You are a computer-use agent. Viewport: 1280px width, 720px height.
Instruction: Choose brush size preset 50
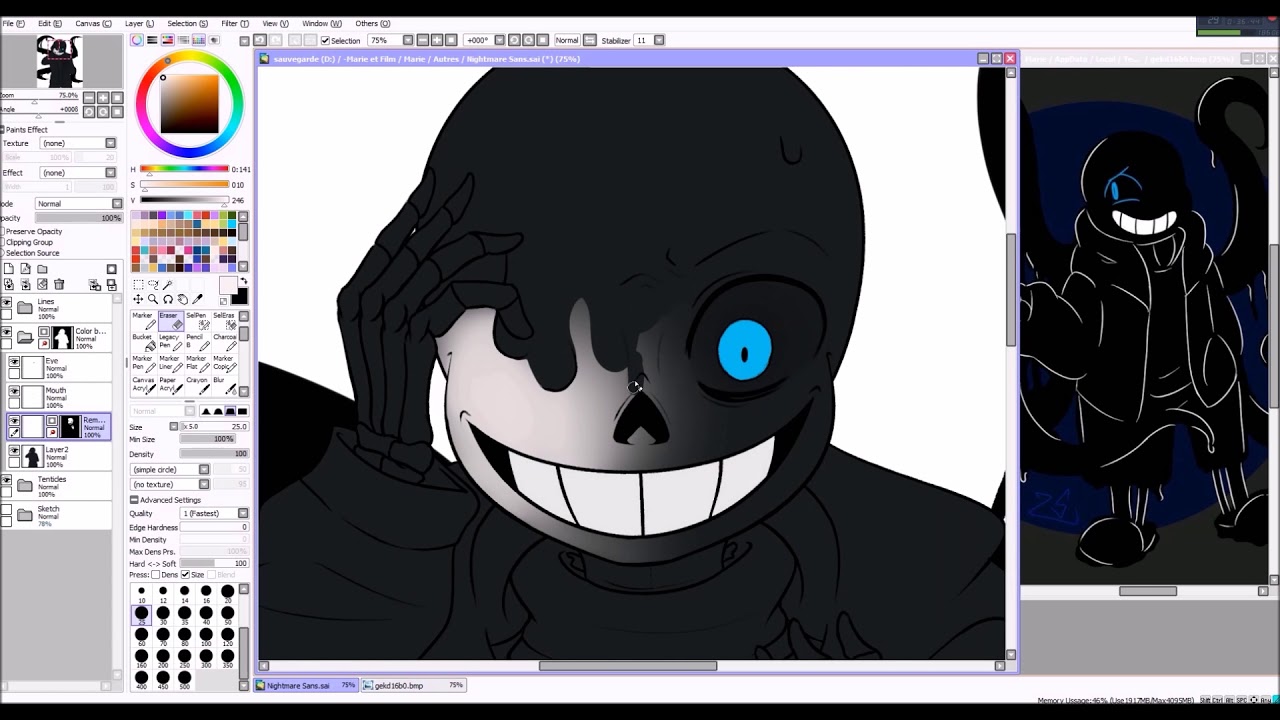(228, 616)
